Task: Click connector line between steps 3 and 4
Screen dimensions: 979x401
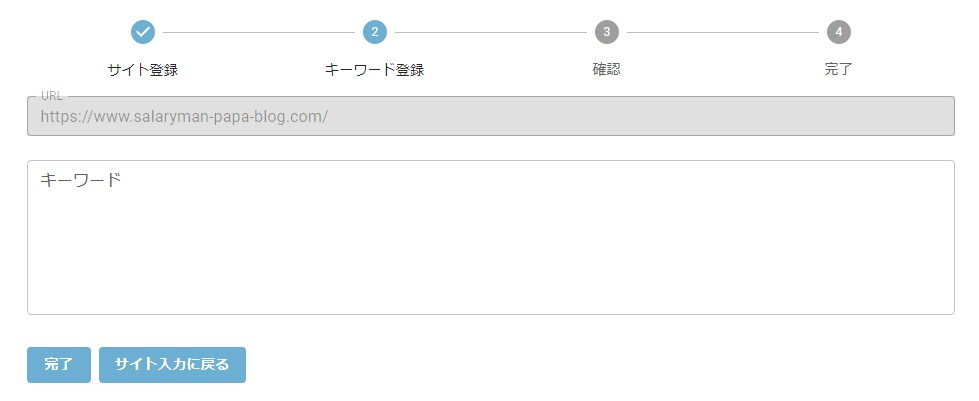Action: pyautogui.click(x=722, y=32)
